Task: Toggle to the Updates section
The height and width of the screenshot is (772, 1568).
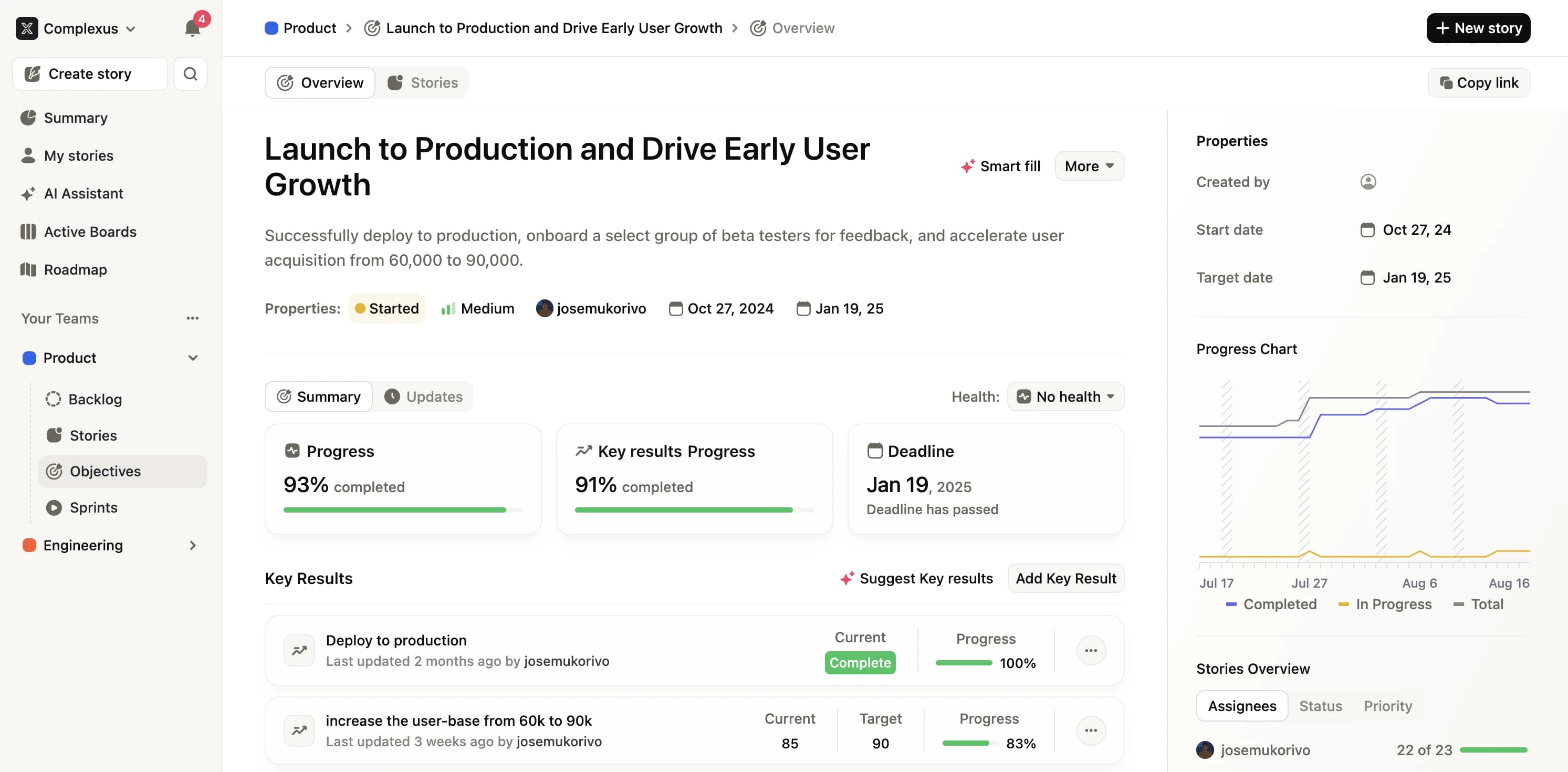Action: 424,397
